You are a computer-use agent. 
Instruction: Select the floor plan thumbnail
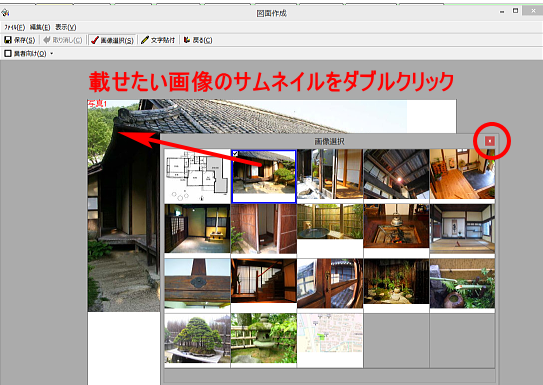click(x=197, y=176)
